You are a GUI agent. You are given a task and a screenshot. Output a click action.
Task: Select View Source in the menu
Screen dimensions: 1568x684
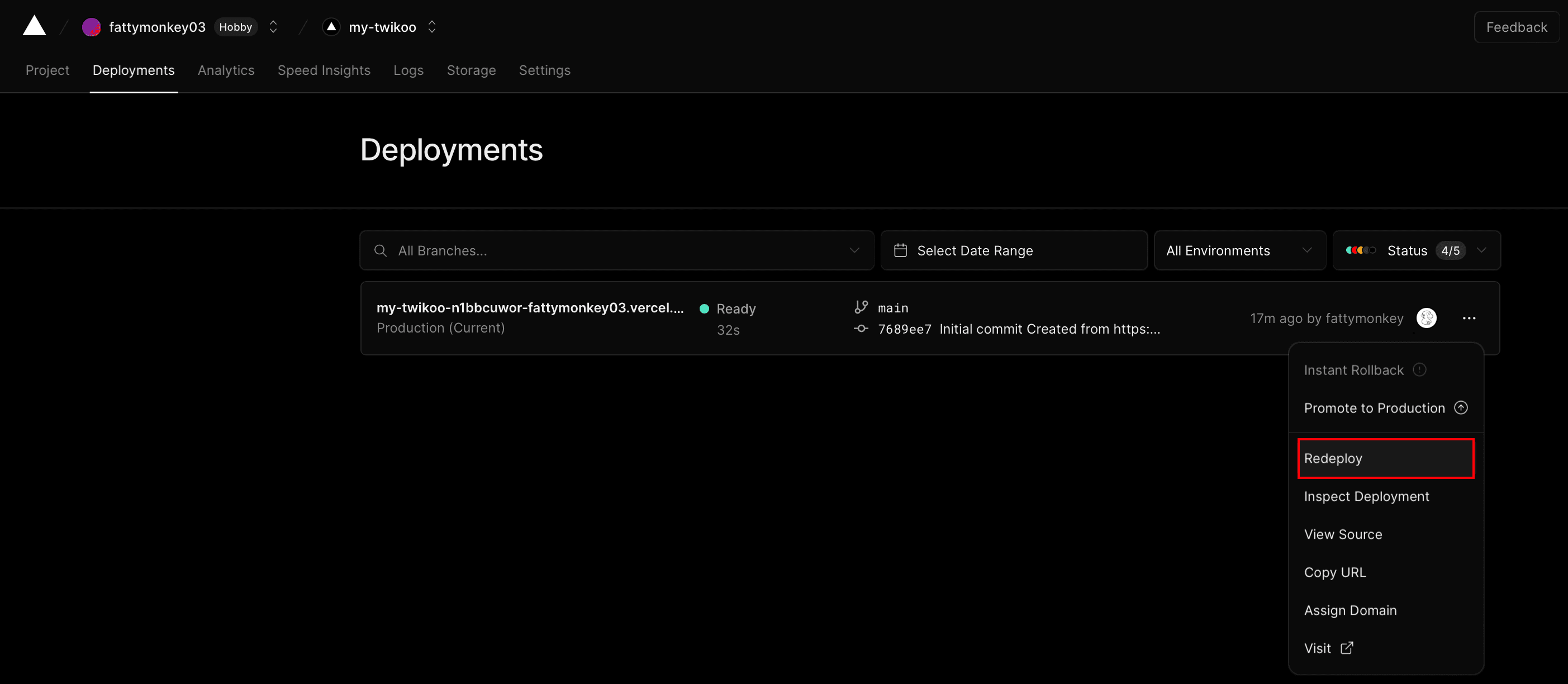point(1386,534)
